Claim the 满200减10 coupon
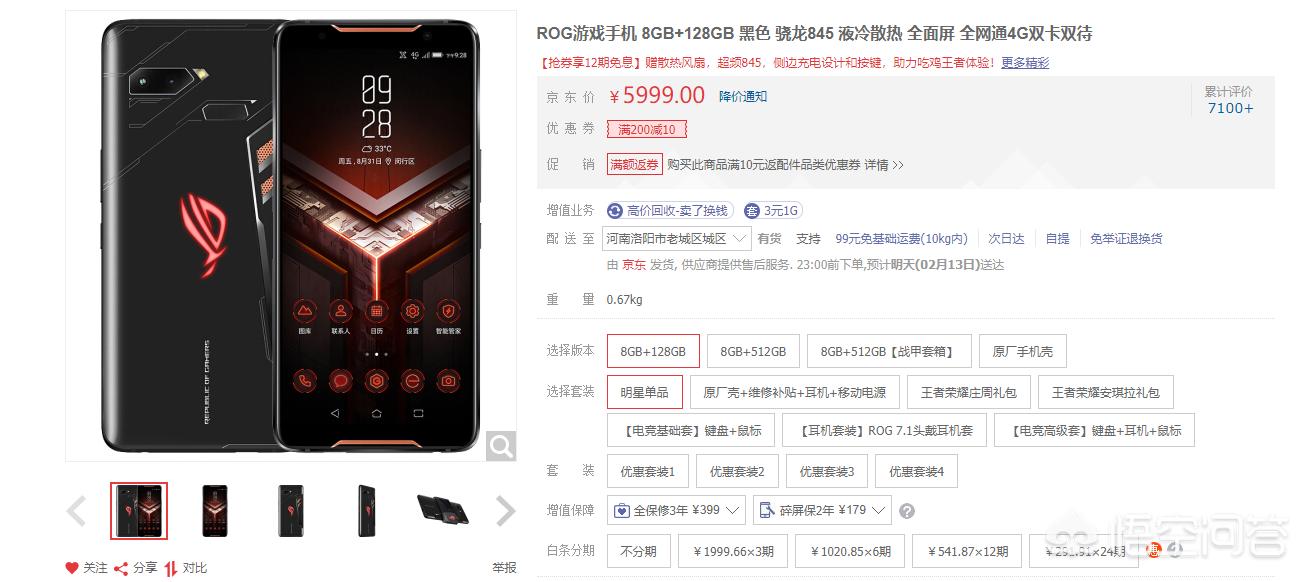 coord(647,130)
